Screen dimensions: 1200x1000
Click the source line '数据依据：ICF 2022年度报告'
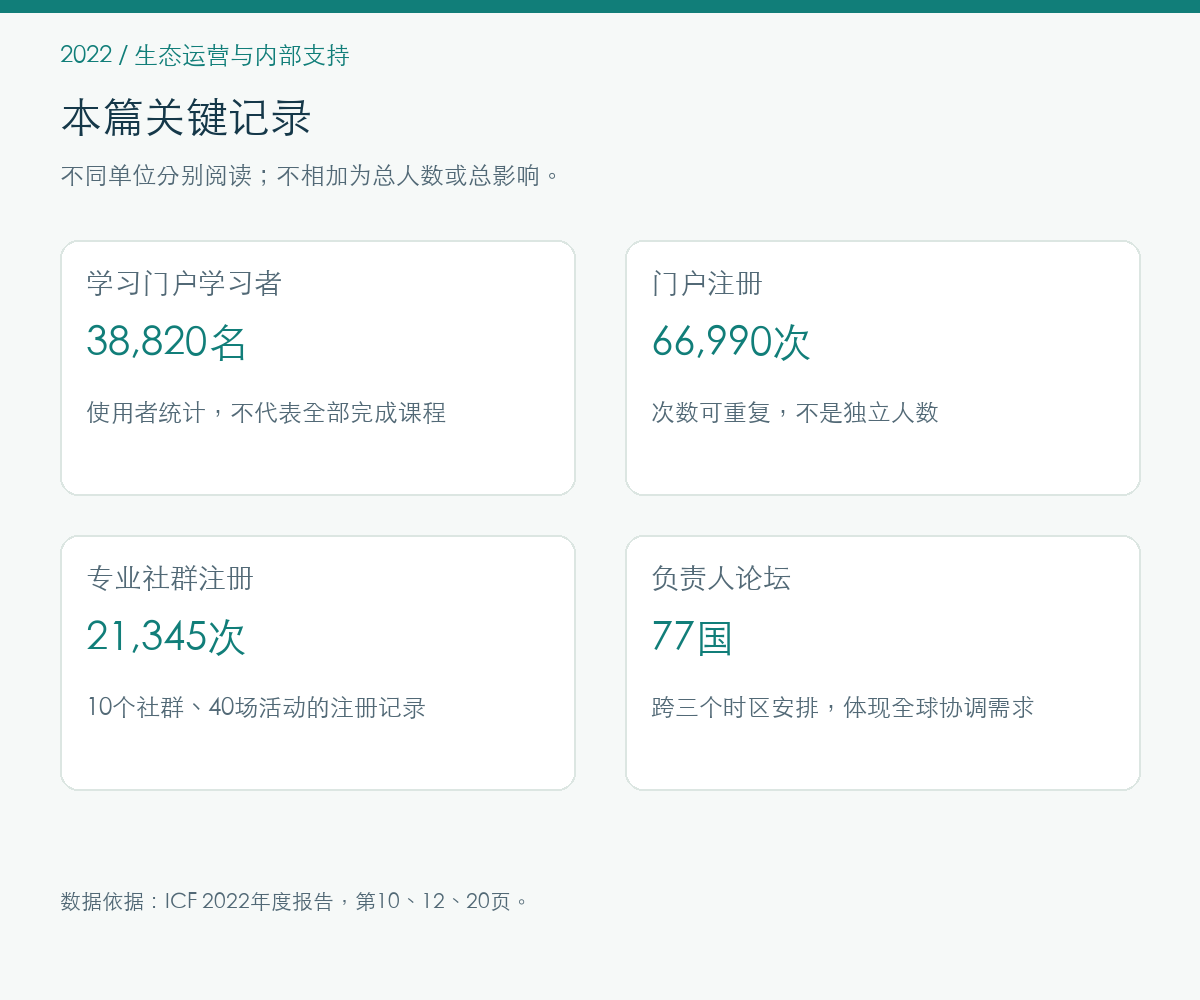point(197,901)
